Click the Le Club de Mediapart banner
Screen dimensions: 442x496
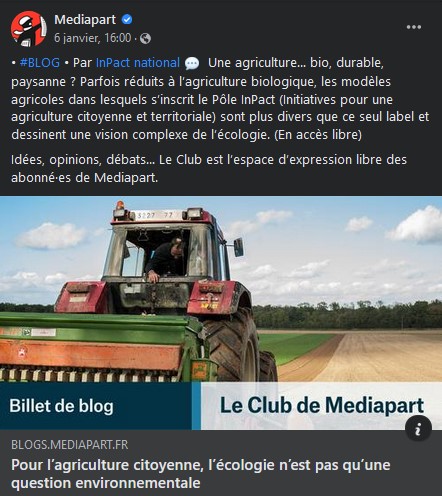click(321, 406)
